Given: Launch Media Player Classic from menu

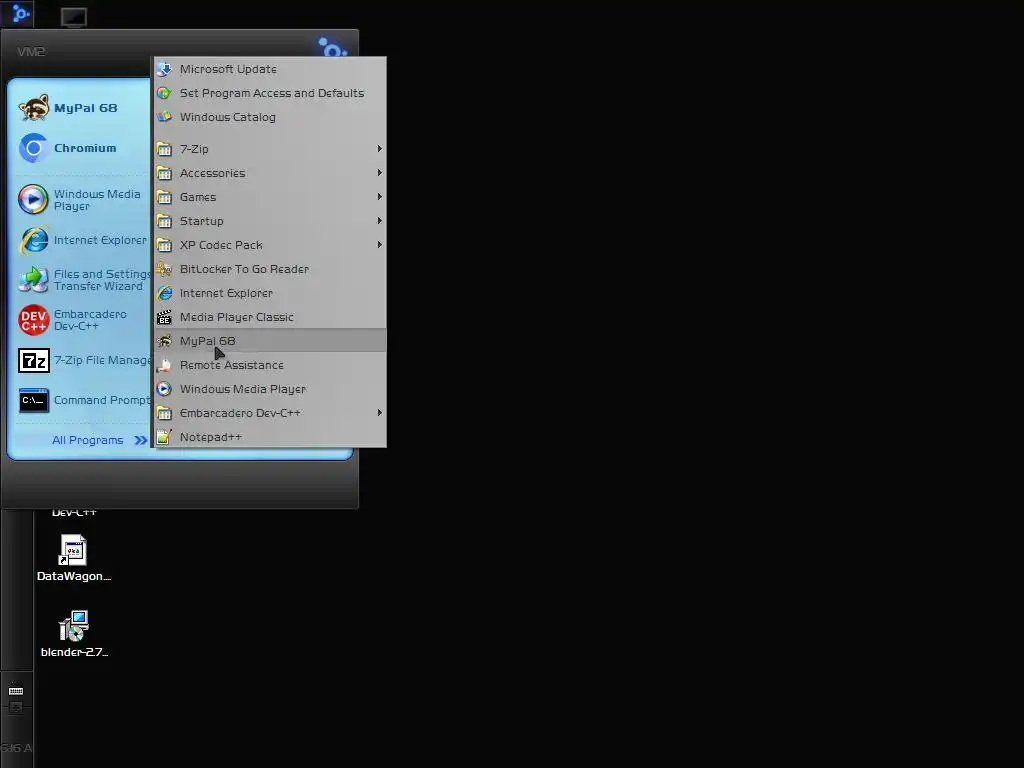Looking at the screenshot, I should (x=270, y=317).
